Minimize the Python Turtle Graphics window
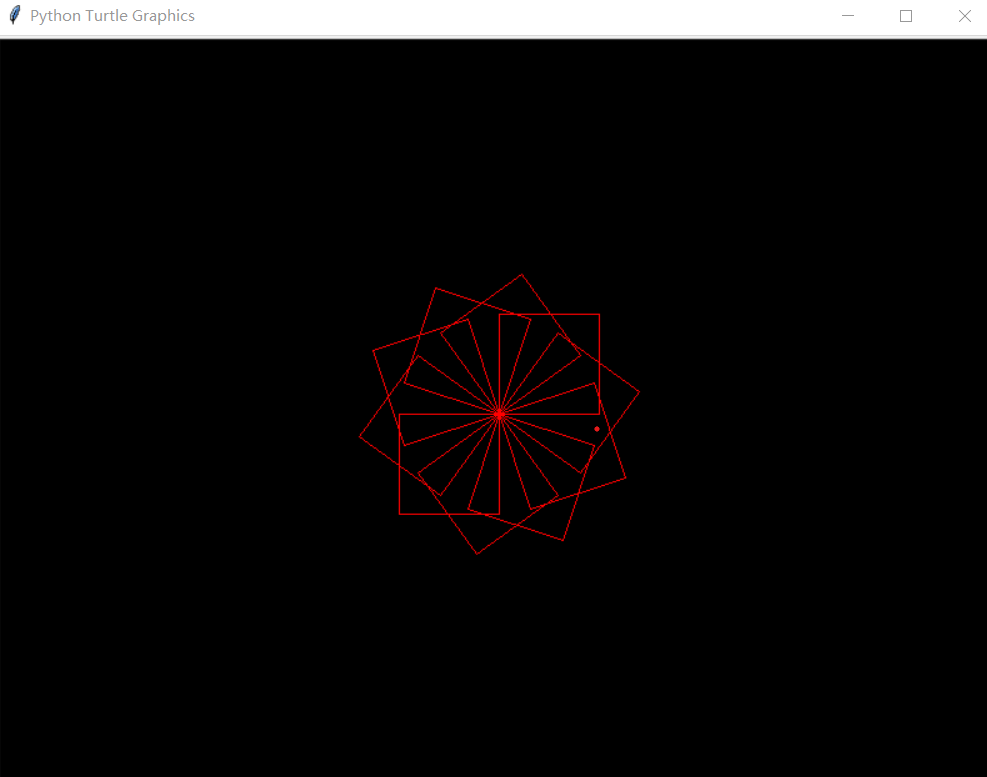Image resolution: width=987 pixels, height=777 pixels. [848, 16]
